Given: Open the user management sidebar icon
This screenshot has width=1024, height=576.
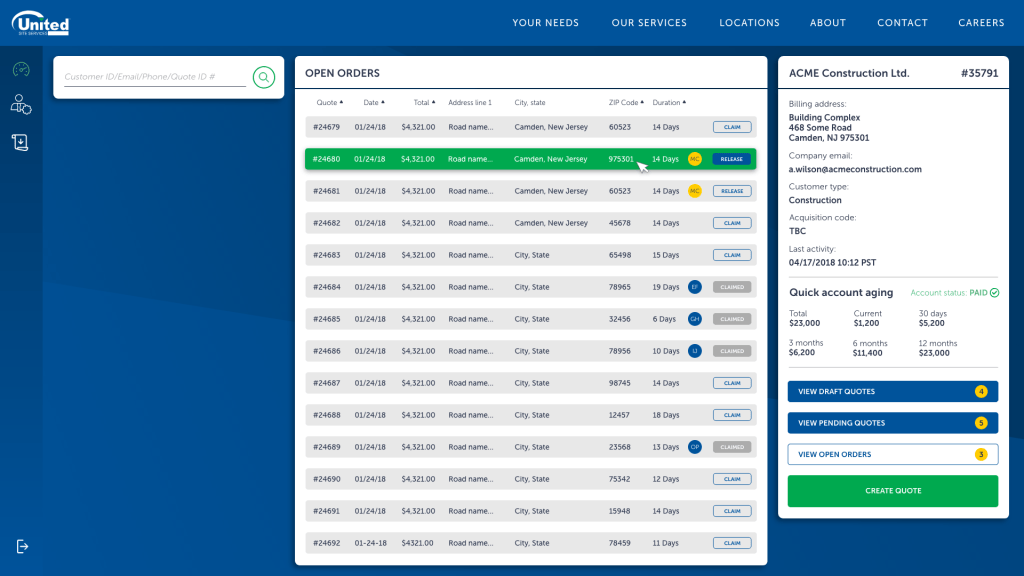Looking at the screenshot, I should click(21, 105).
